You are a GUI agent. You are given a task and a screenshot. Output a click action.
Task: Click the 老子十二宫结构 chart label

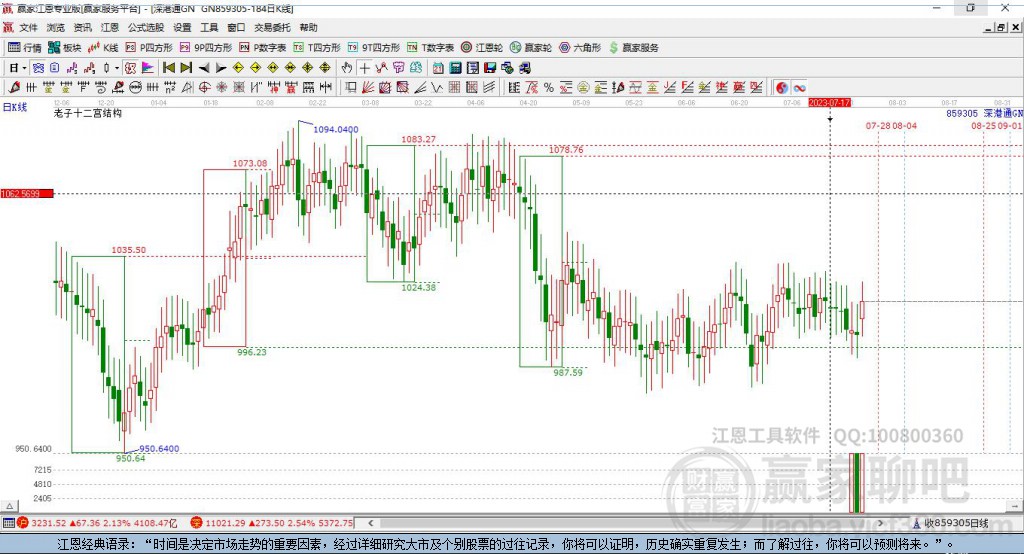pos(88,113)
